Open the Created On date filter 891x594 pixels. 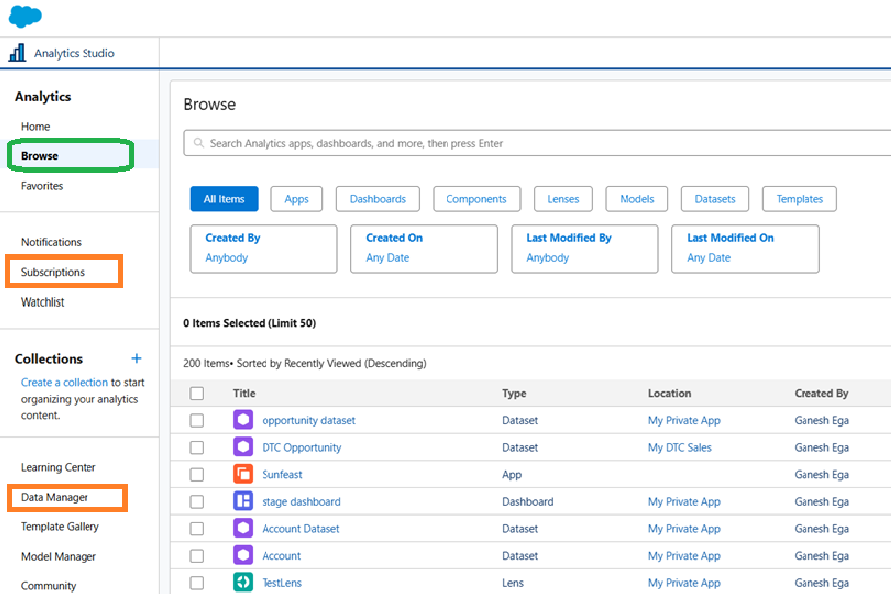[424, 248]
